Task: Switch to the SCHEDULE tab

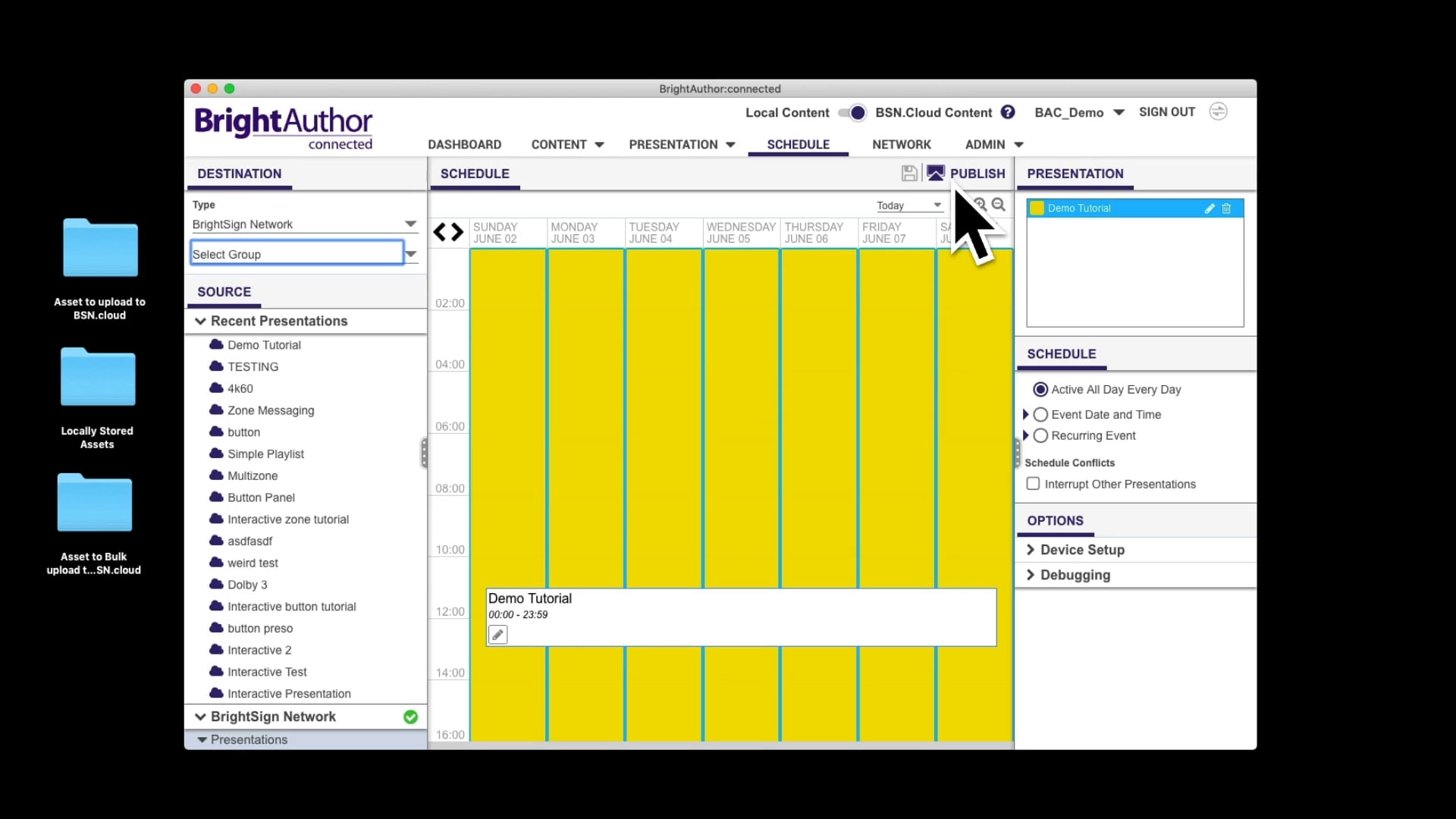Action: pos(798,145)
